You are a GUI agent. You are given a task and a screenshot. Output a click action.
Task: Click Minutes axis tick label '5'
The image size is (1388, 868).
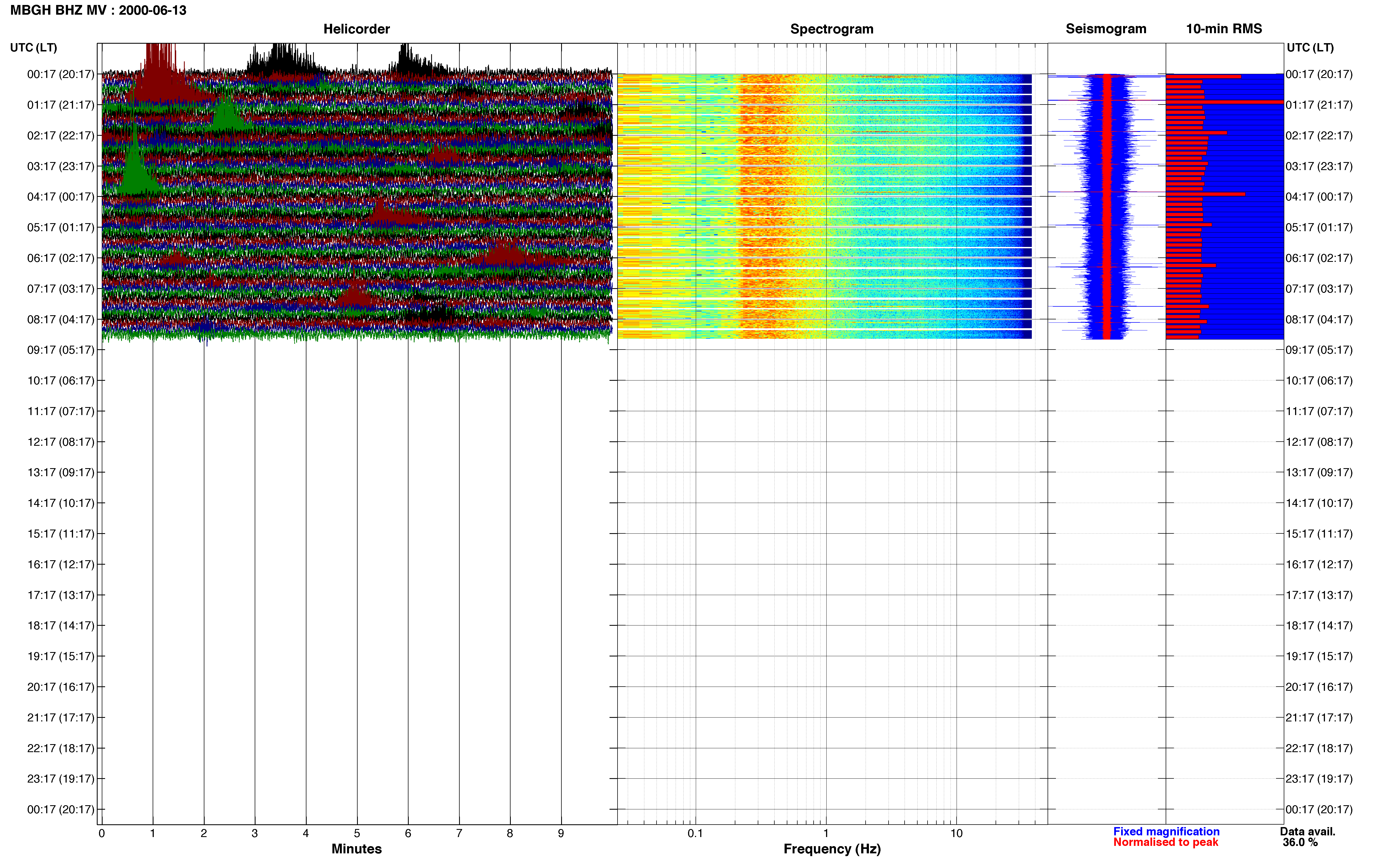pyautogui.click(x=357, y=833)
